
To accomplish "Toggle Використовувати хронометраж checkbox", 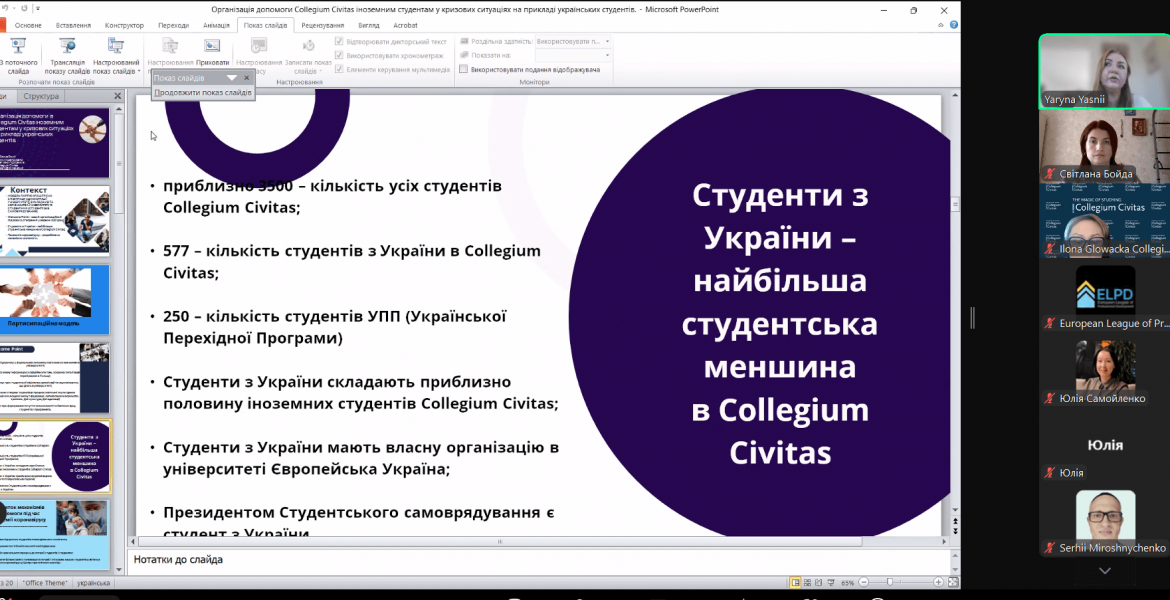I will tap(340, 55).
